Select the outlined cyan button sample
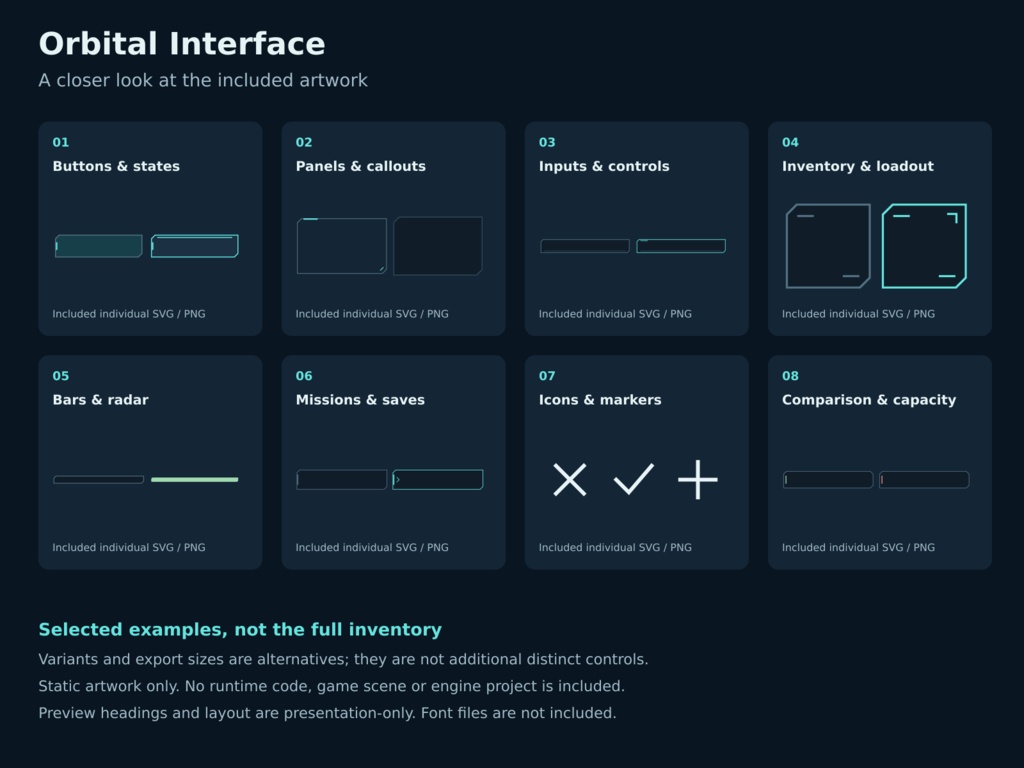1024x768 pixels. click(195, 246)
